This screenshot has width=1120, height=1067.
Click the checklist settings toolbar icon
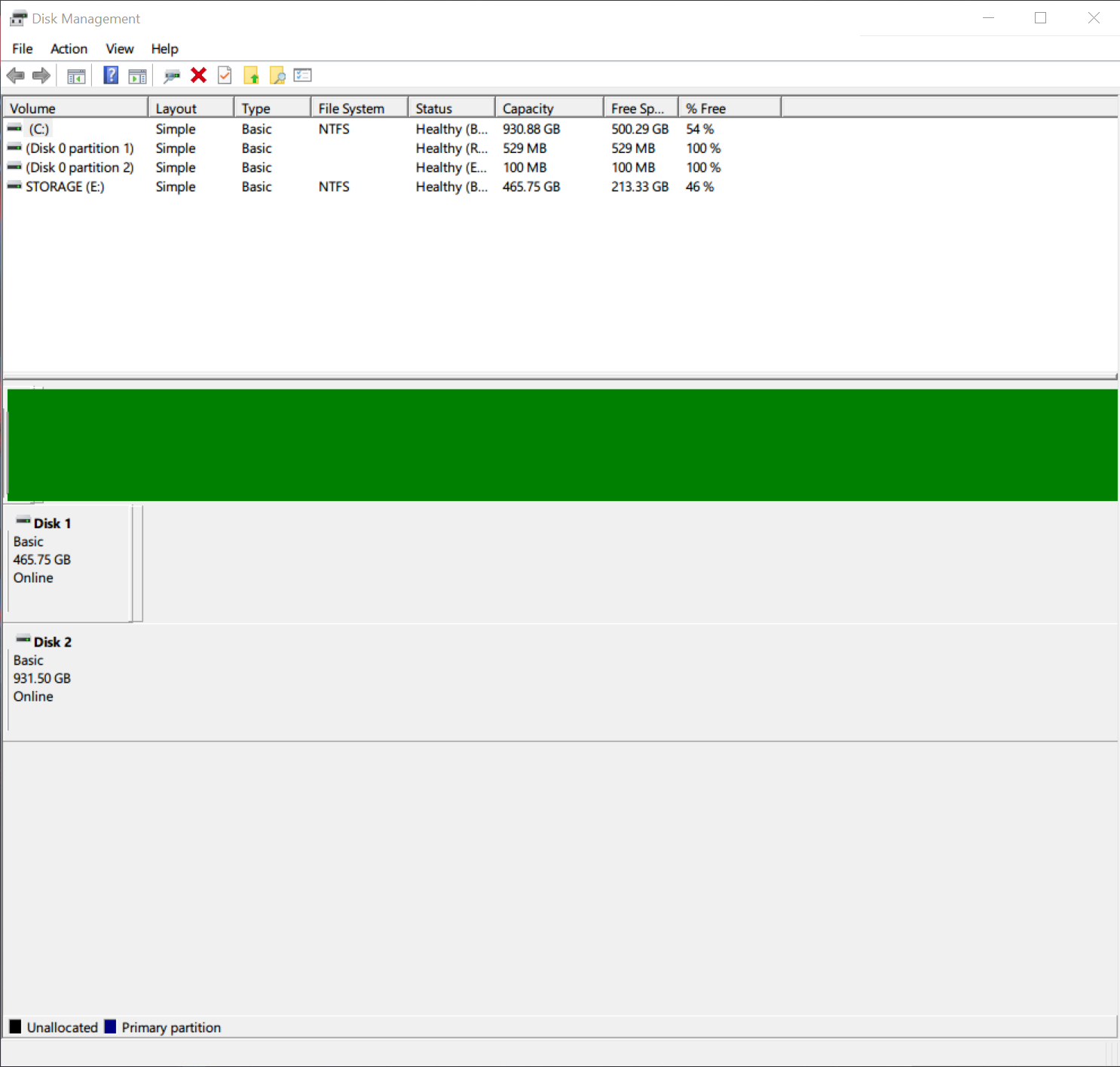click(303, 75)
